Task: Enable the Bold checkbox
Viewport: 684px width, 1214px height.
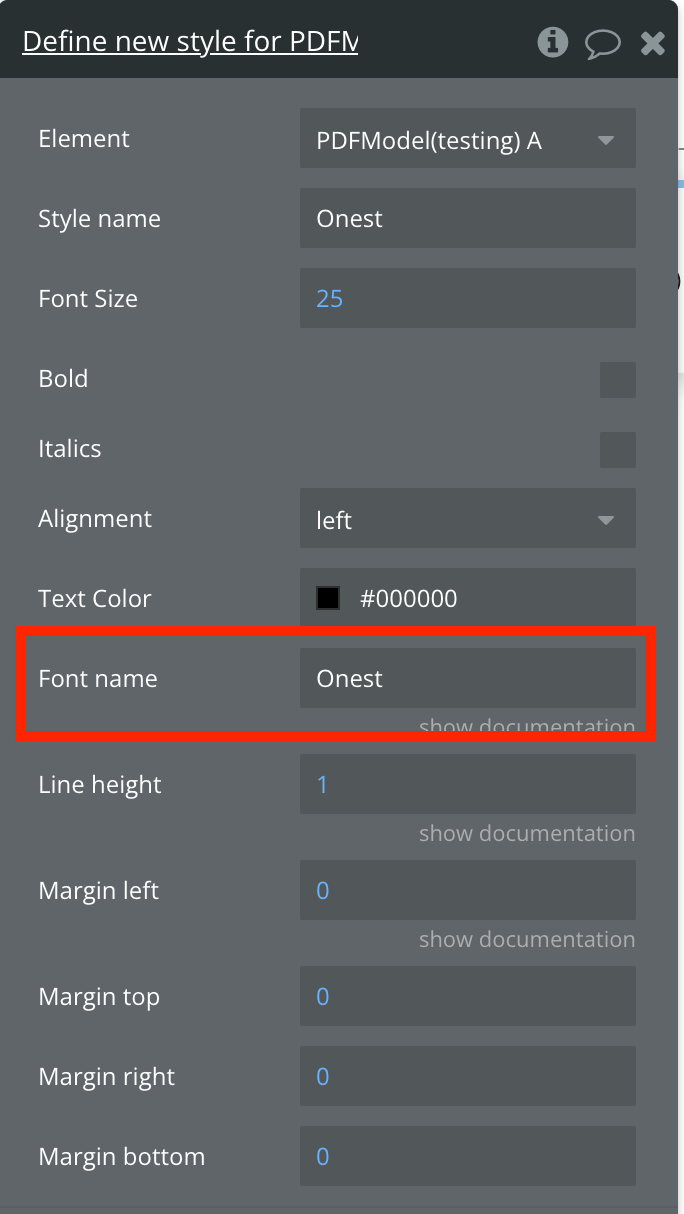Action: (x=618, y=380)
